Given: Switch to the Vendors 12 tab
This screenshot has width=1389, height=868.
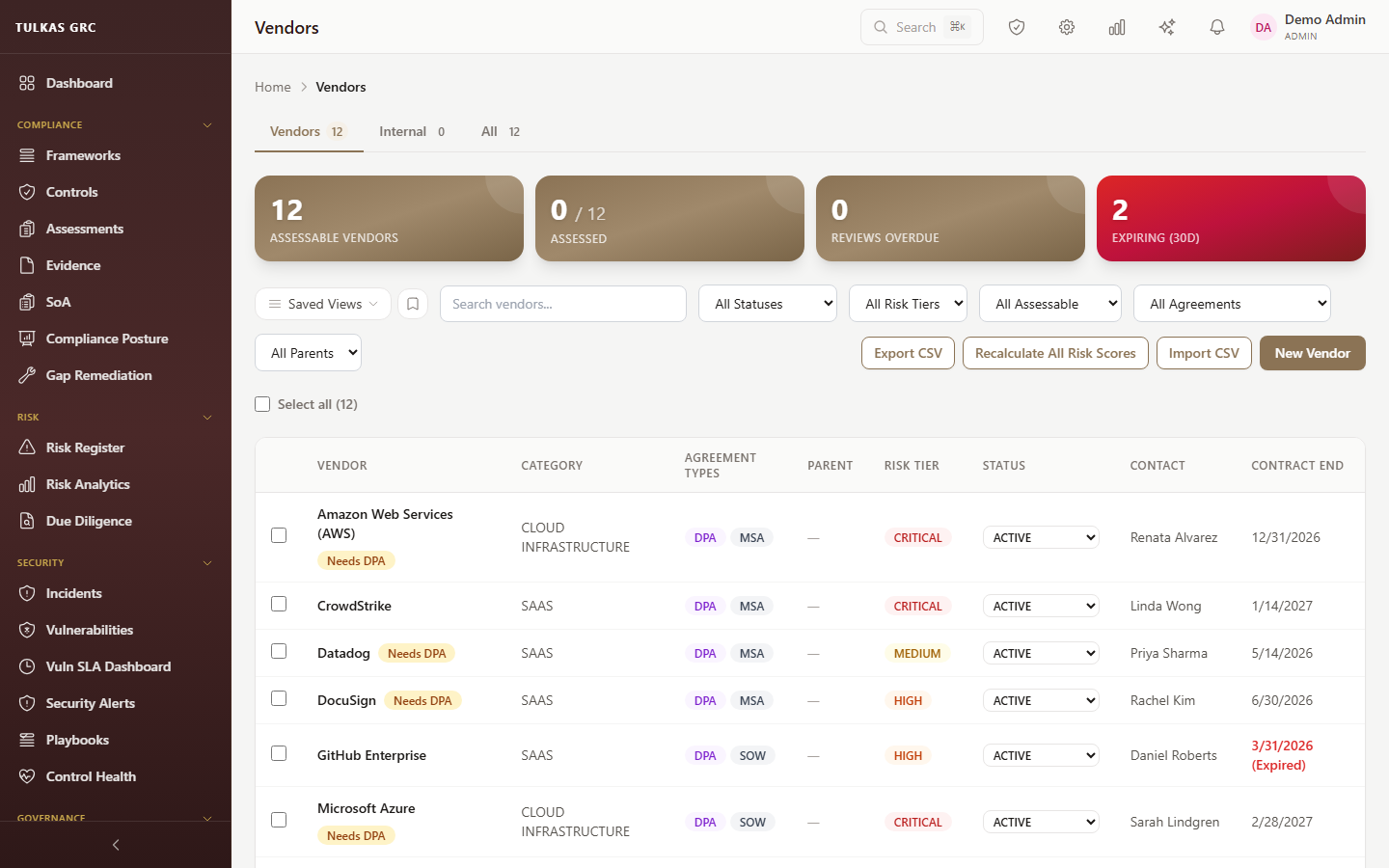Looking at the screenshot, I should click(x=309, y=132).
